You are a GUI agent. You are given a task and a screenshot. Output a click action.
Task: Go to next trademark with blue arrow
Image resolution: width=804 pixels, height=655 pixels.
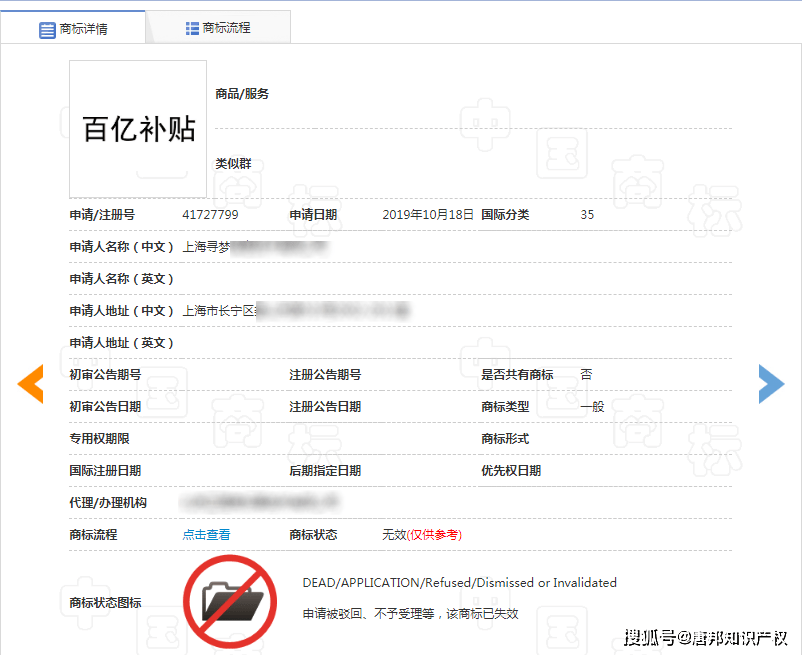tap(771, 384)
